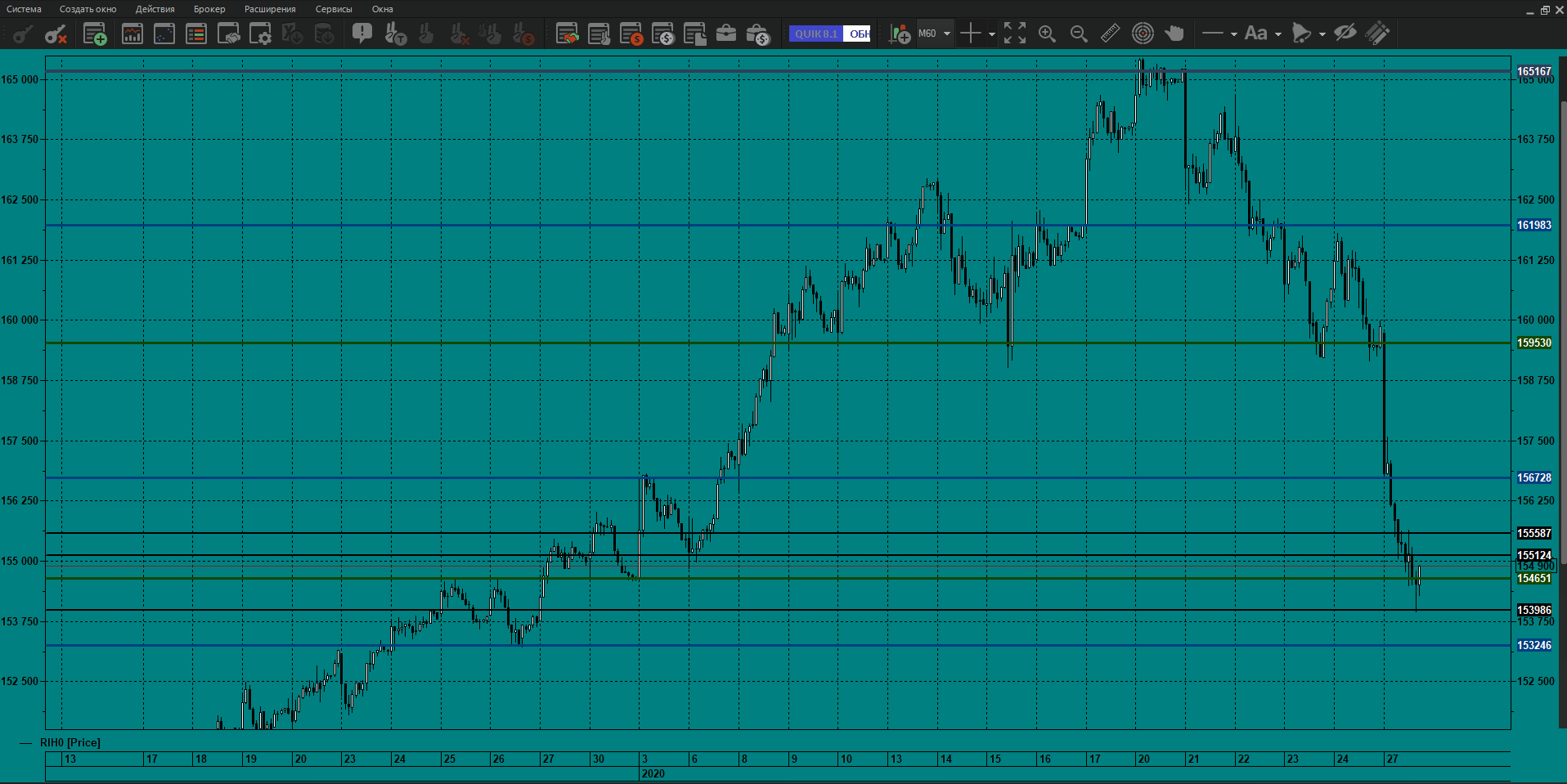Click the briefcase with dollar coin icon
Viewport: 1567px width, 784px height.
(x=758, y=34)
